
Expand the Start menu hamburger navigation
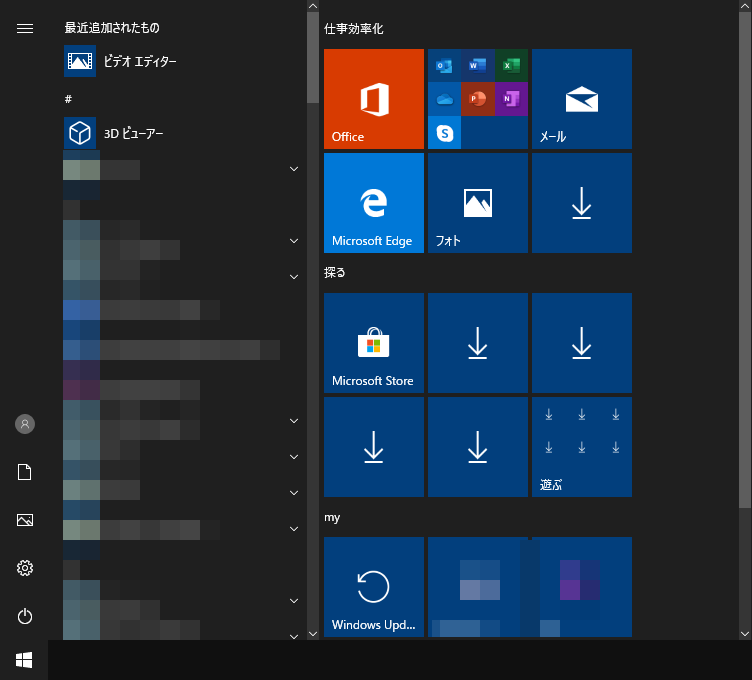coord(25,28)
